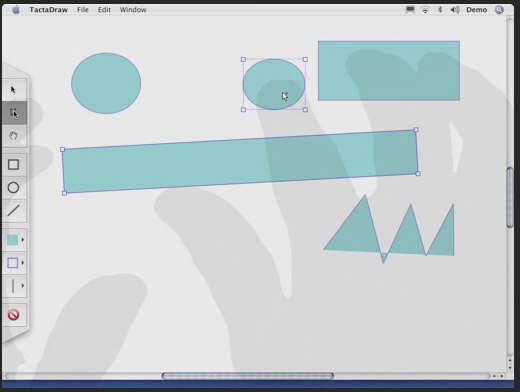Image resolution: width=520 pixels, height=392 pixels.
Task: Expand line thickness dropdown arrow
Action: [23, 286]
